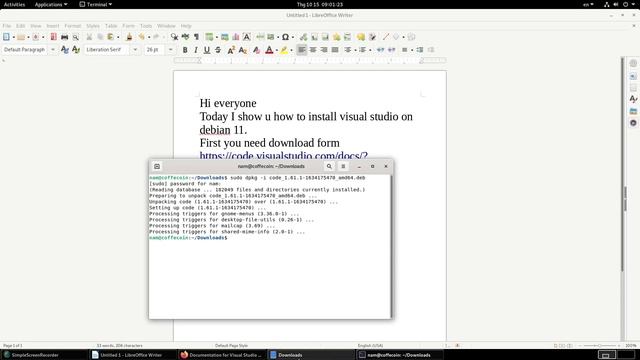Toggle Strikethrough formatting
Viewport: 640px width, 360px height.
[218, 50]
